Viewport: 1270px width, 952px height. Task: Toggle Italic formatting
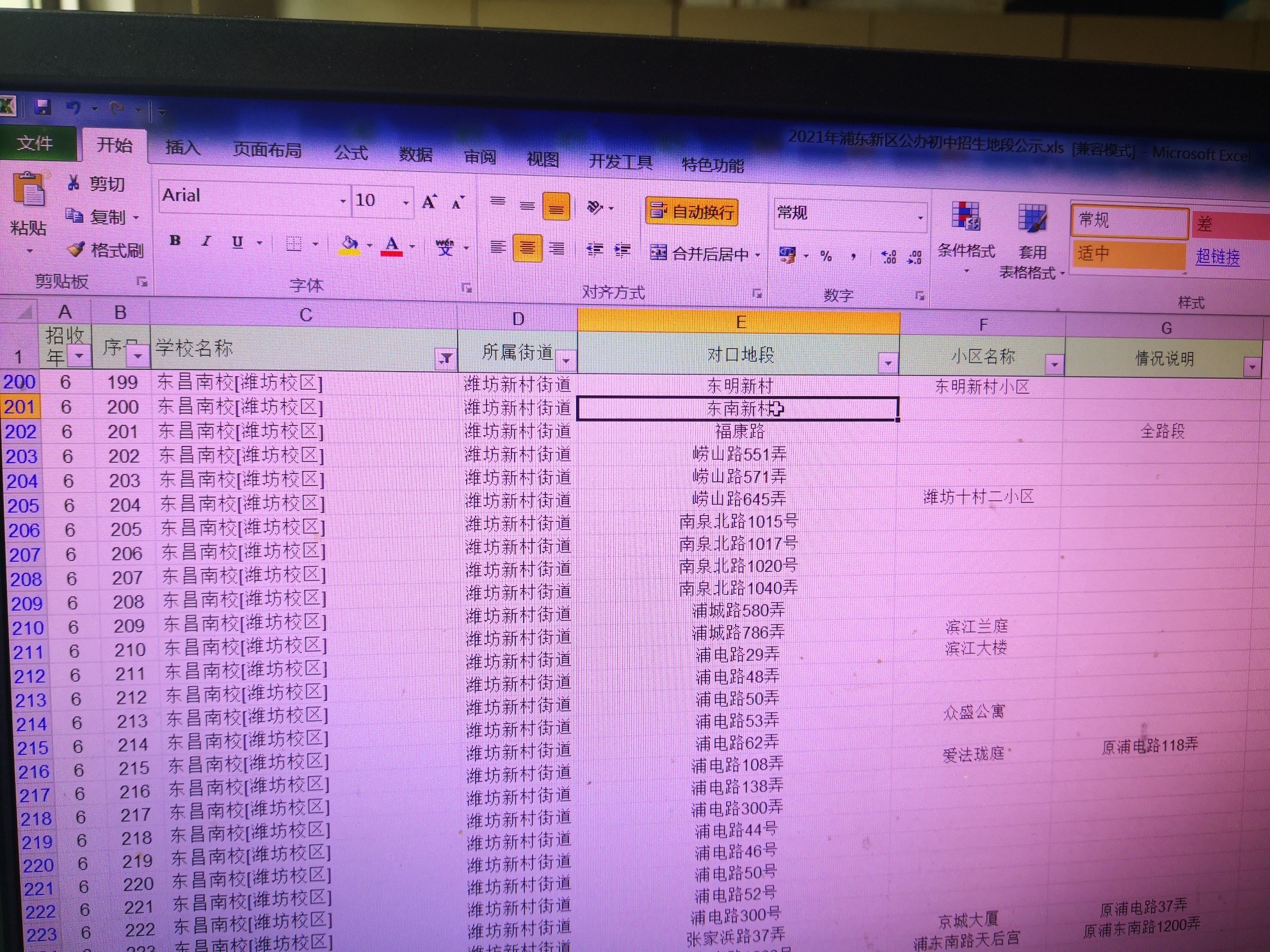(x=206, y=241)
